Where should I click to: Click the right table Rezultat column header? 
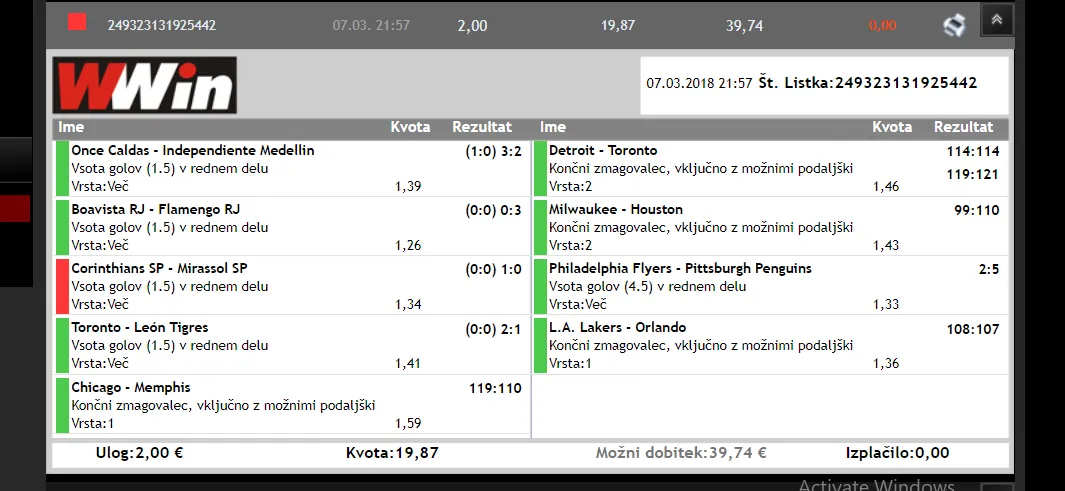point(963,127)
